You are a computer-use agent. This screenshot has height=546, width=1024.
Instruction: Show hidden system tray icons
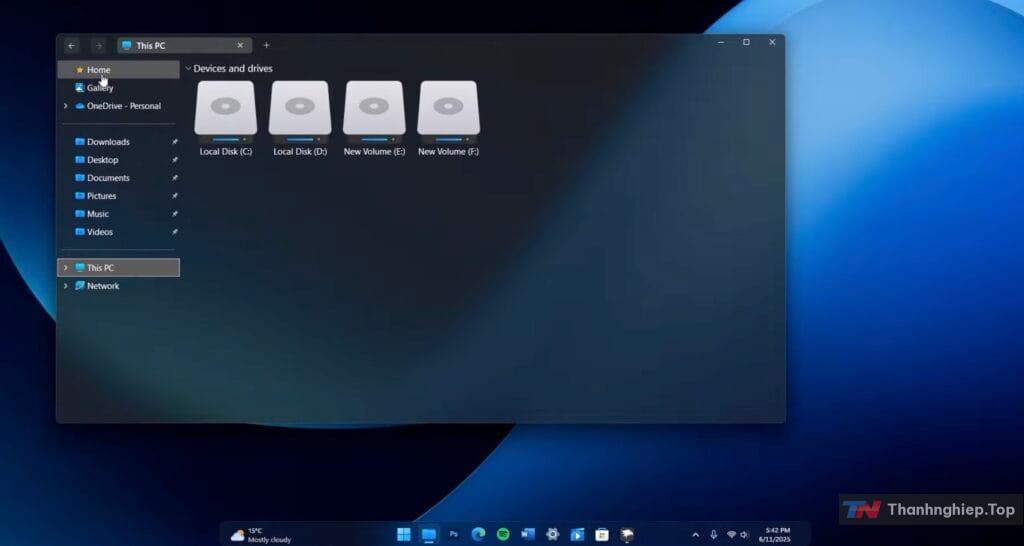click(x=696, y=535)
